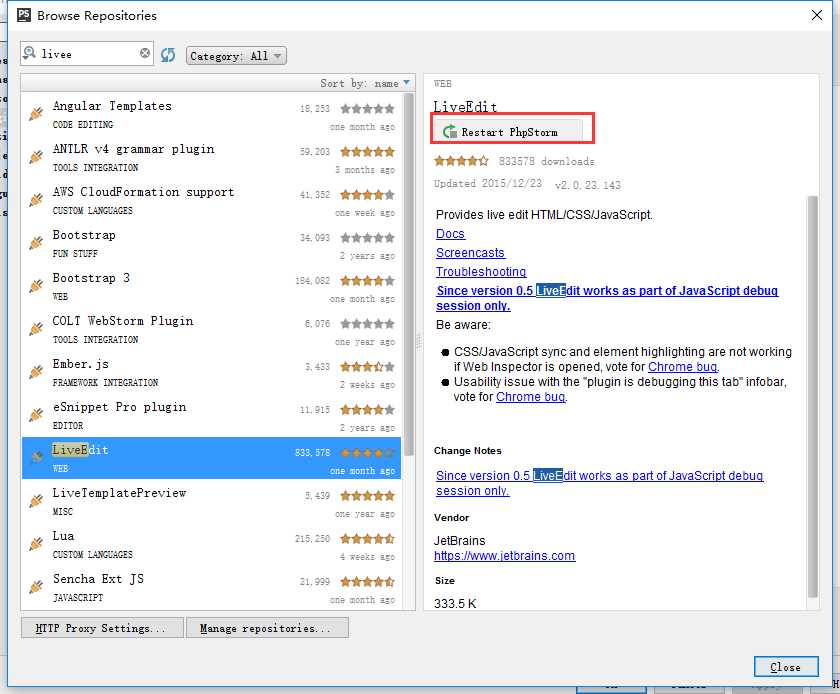Open the Troubleshooting link
This screenshot has width=840, height=694.
click(x=481, y=272)
